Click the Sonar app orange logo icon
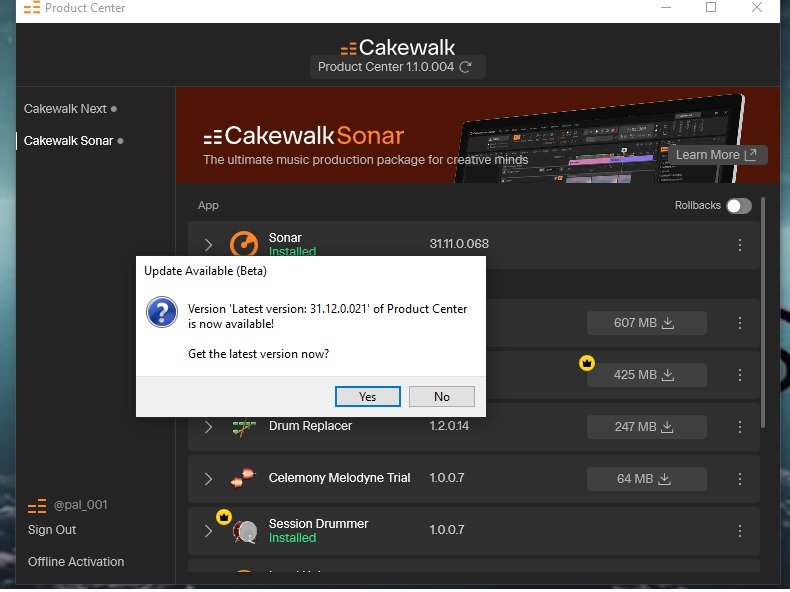Viewport: 790px width, 592px height. (x=243, y=244)
